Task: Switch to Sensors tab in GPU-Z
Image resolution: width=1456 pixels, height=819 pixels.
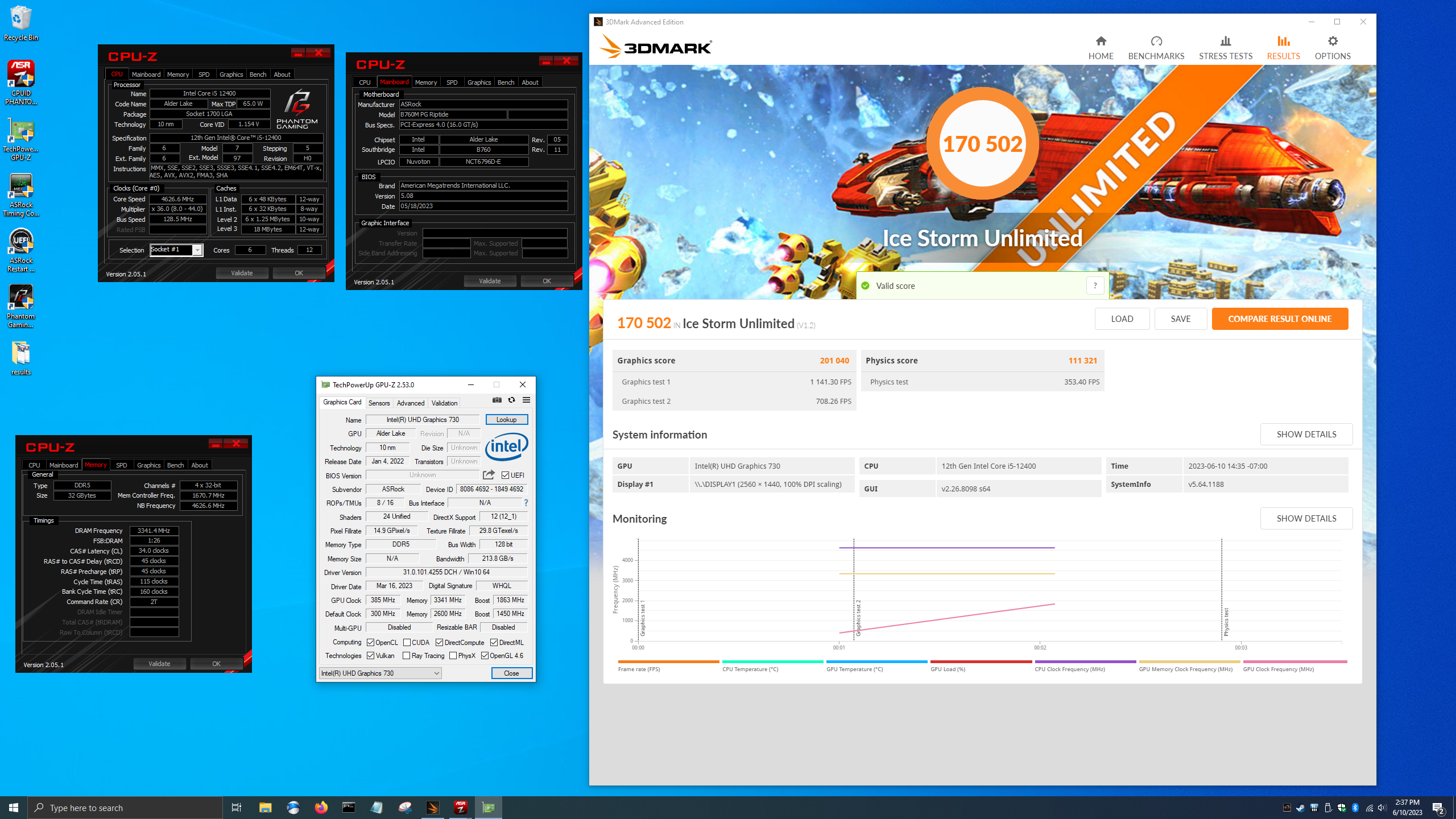Action: [379, 403]
